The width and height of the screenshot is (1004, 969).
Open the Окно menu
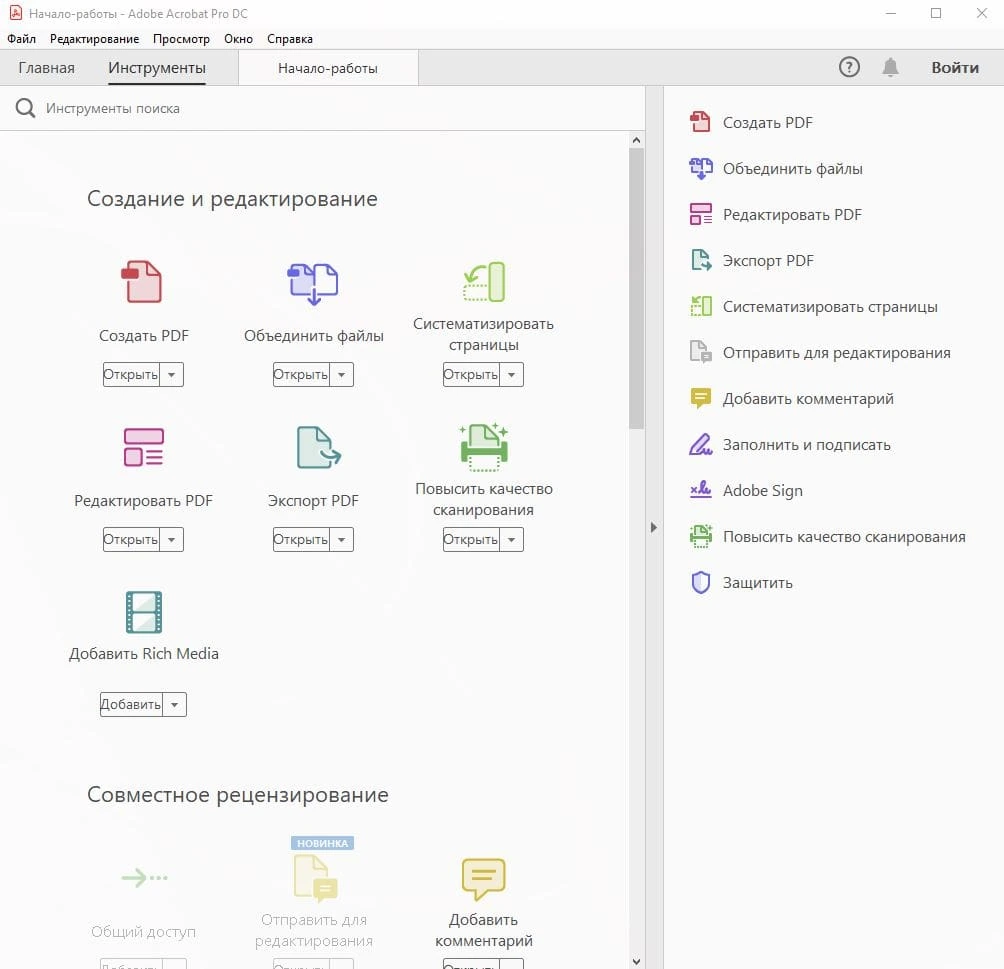coord(238,38)
